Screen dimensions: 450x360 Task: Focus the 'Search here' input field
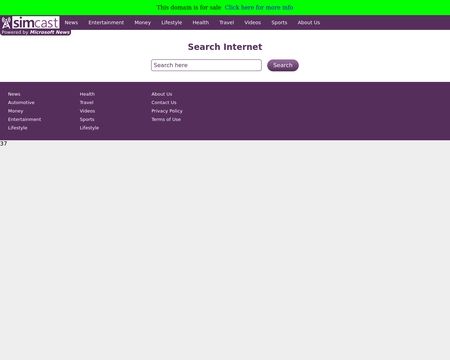(206, 65)
